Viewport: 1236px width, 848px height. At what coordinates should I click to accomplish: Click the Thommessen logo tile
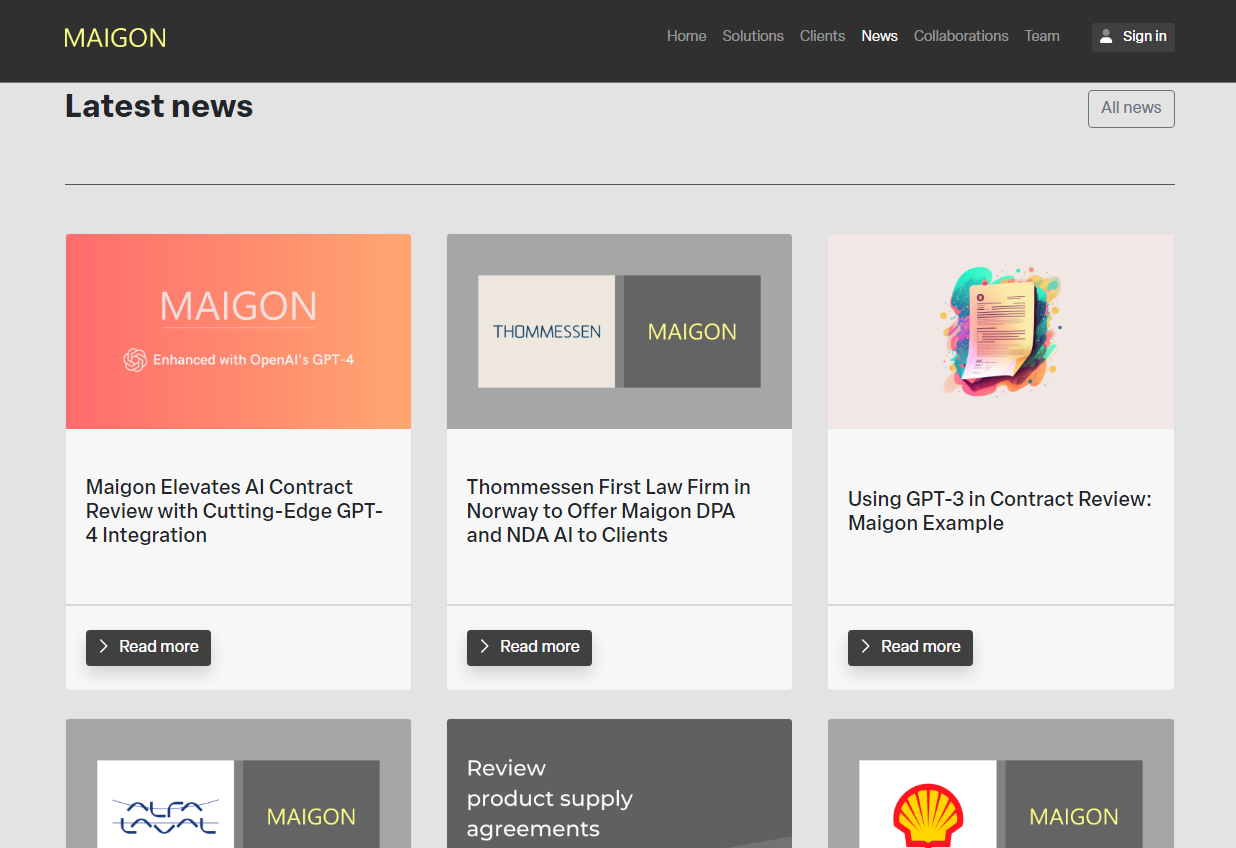click(547, 332)
